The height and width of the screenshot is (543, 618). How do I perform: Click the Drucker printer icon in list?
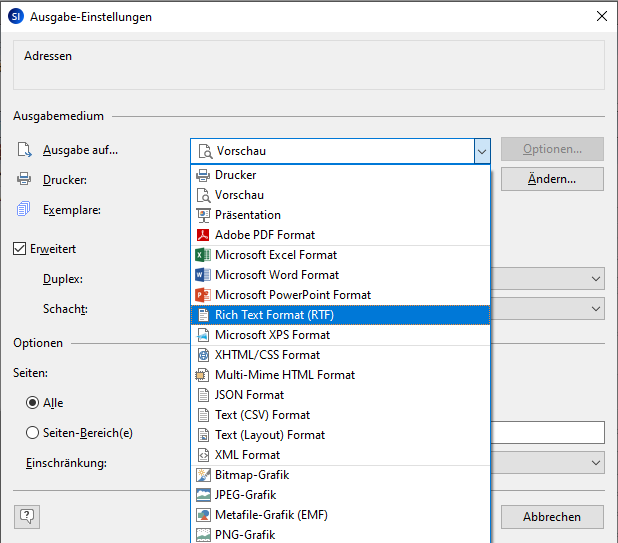pyautogui.click(x=203, y=175)
